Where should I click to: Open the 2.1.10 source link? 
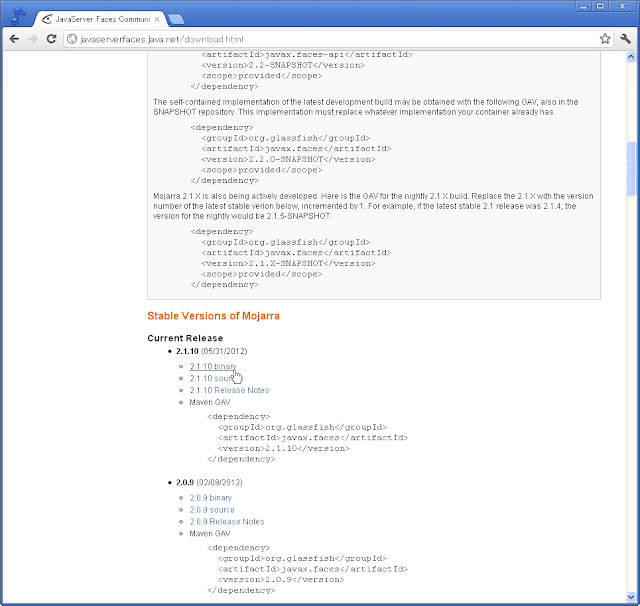[x=216, y=378]
